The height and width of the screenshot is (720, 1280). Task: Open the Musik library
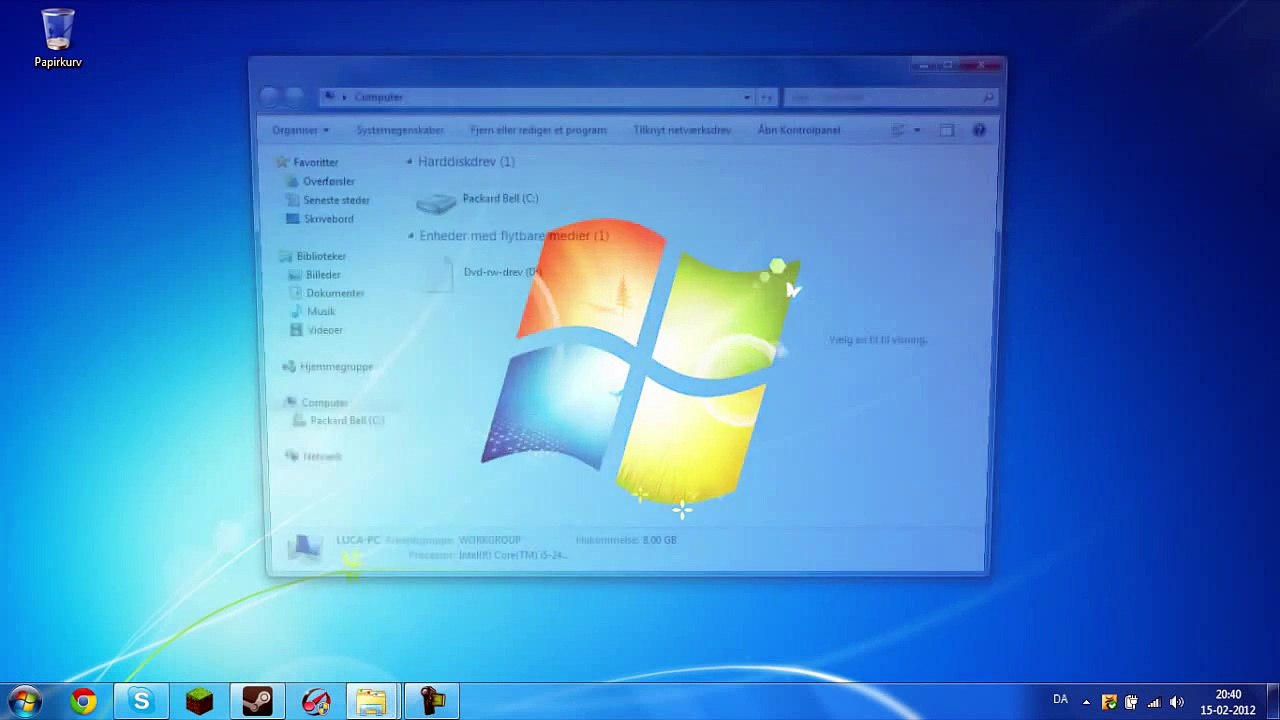point(321,311)
